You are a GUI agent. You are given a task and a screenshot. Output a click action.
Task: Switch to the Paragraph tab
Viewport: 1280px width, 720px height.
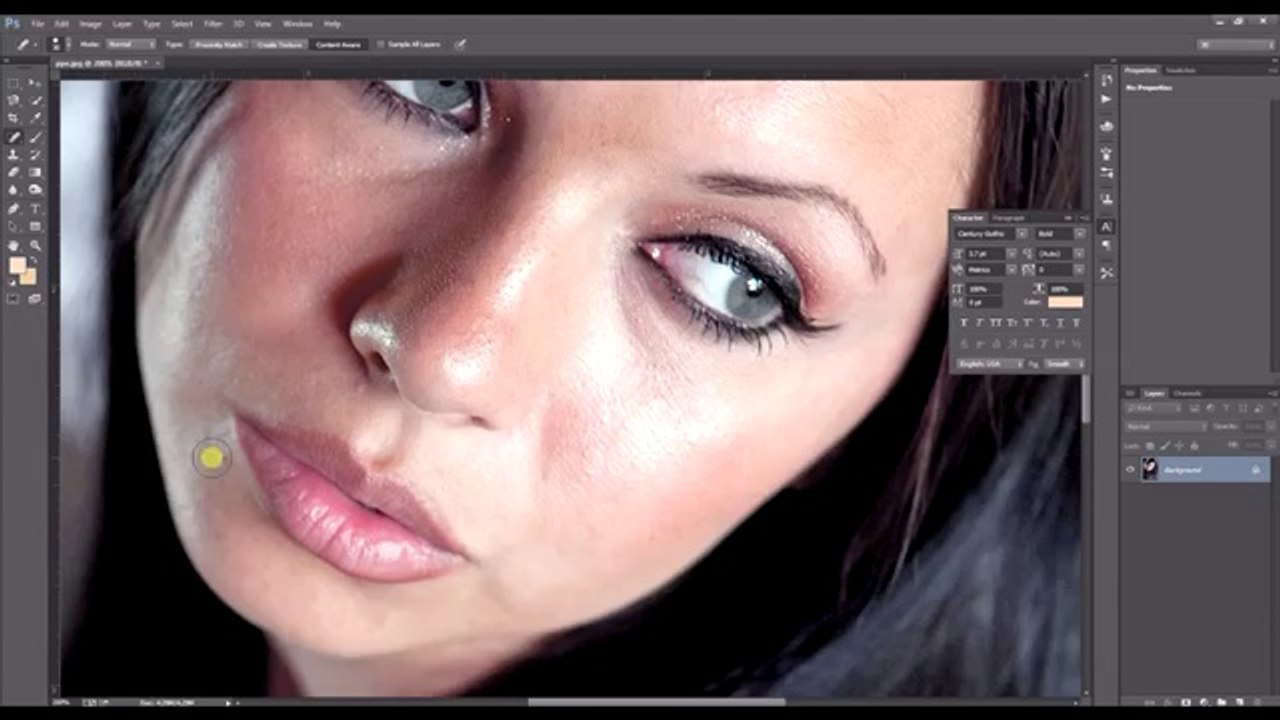(x=1008, y=218)
